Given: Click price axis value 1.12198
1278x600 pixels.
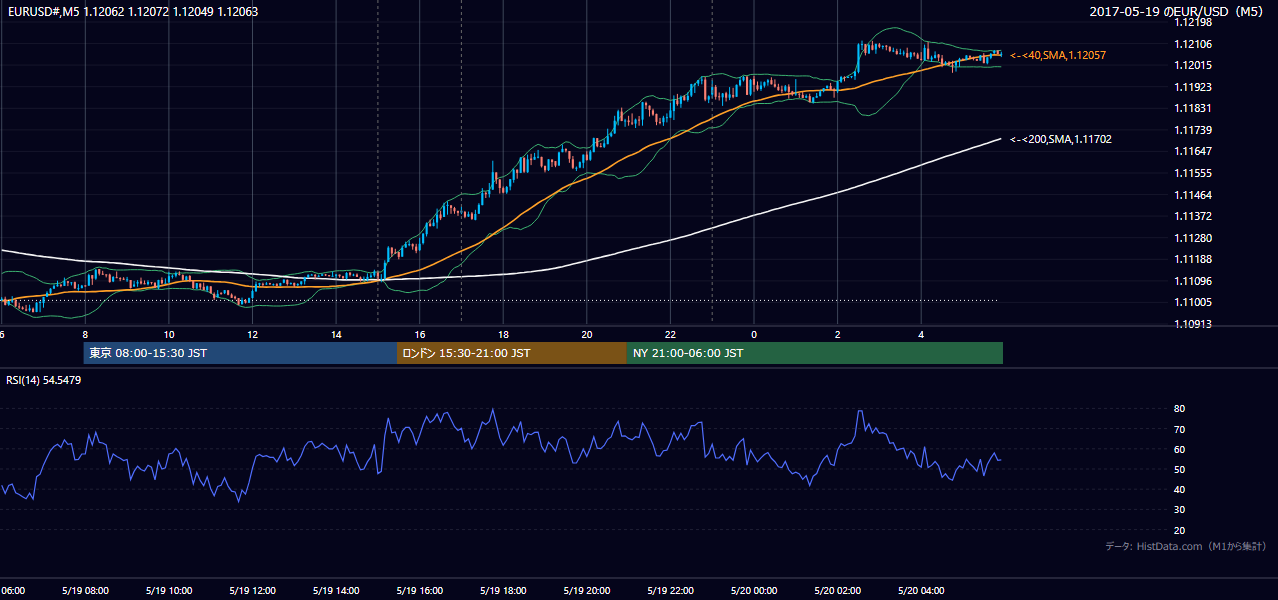Looking at the screenshot, I should click(1192, 22).
